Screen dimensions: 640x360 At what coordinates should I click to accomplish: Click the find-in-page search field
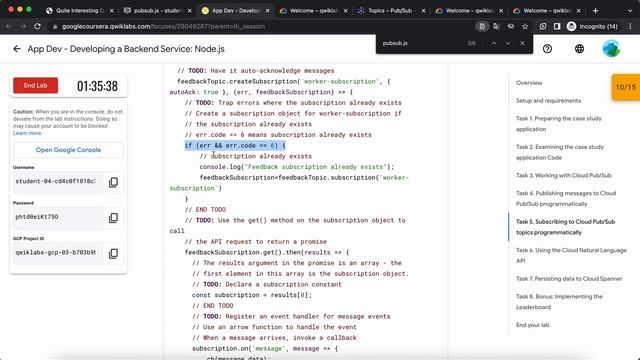coord(420,43)
